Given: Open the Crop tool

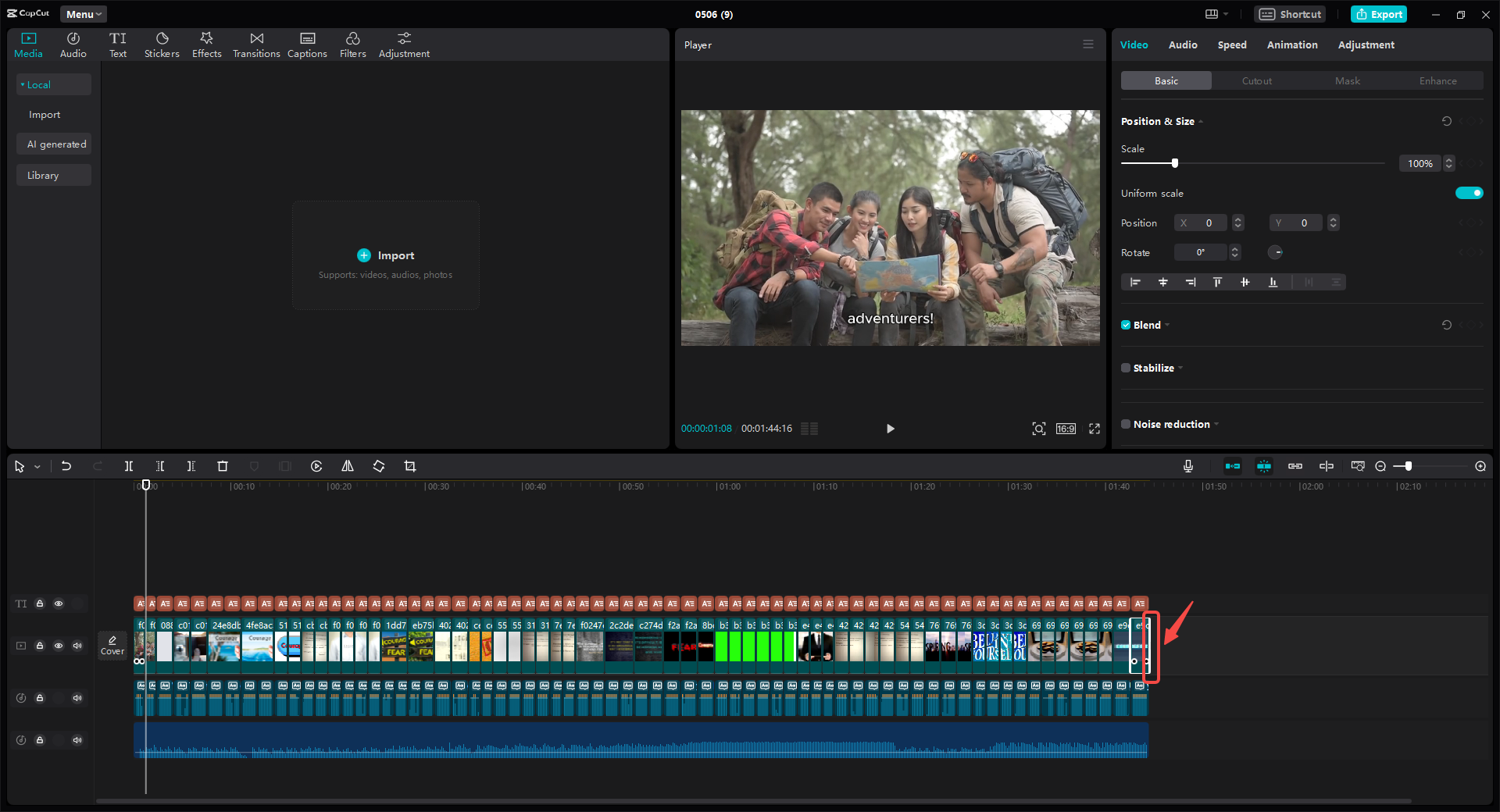Looking at the screenshot, I should coord(410,466).
